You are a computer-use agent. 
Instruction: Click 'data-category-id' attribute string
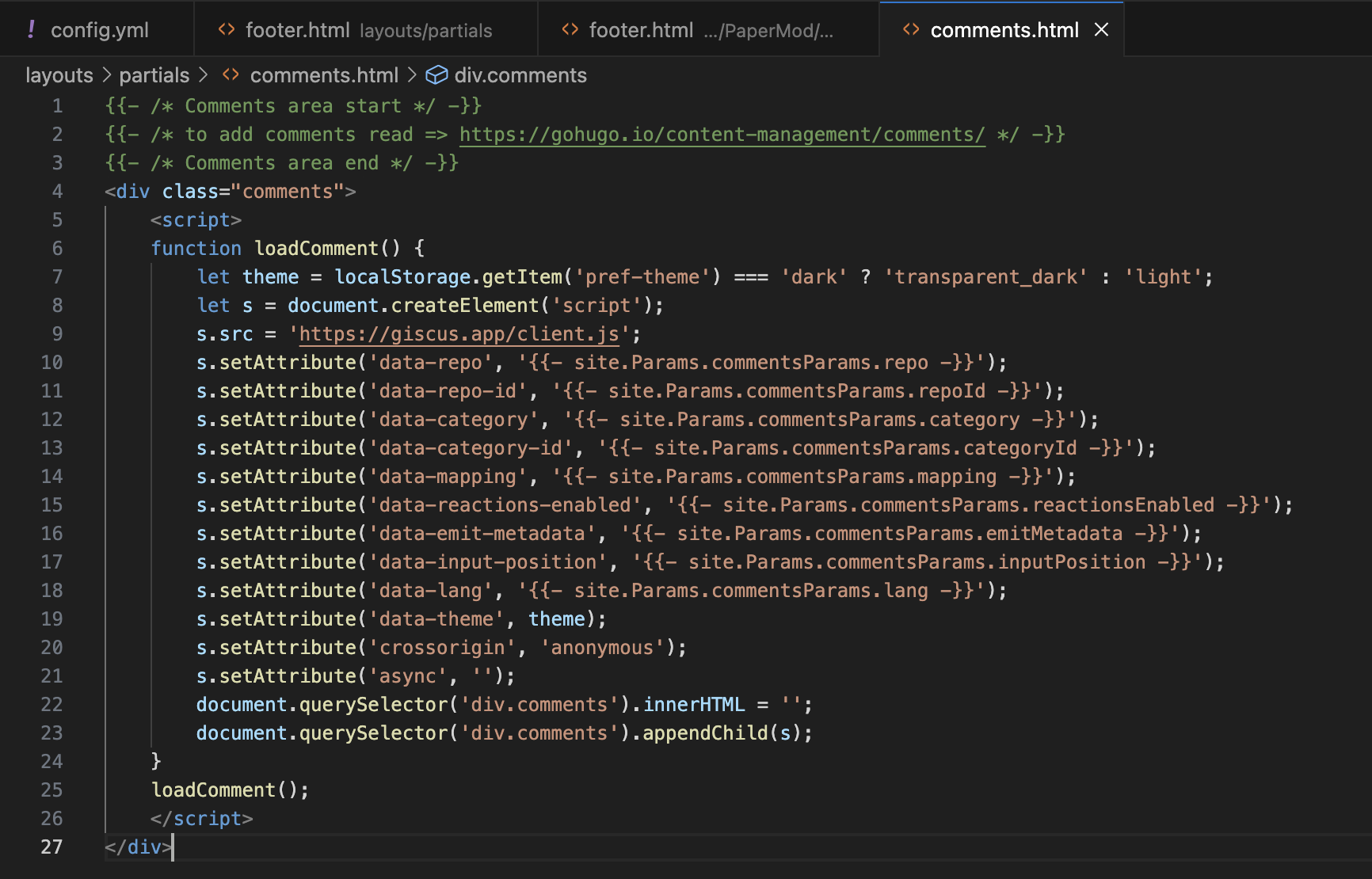pyautogui.click(x=471, y=448)
